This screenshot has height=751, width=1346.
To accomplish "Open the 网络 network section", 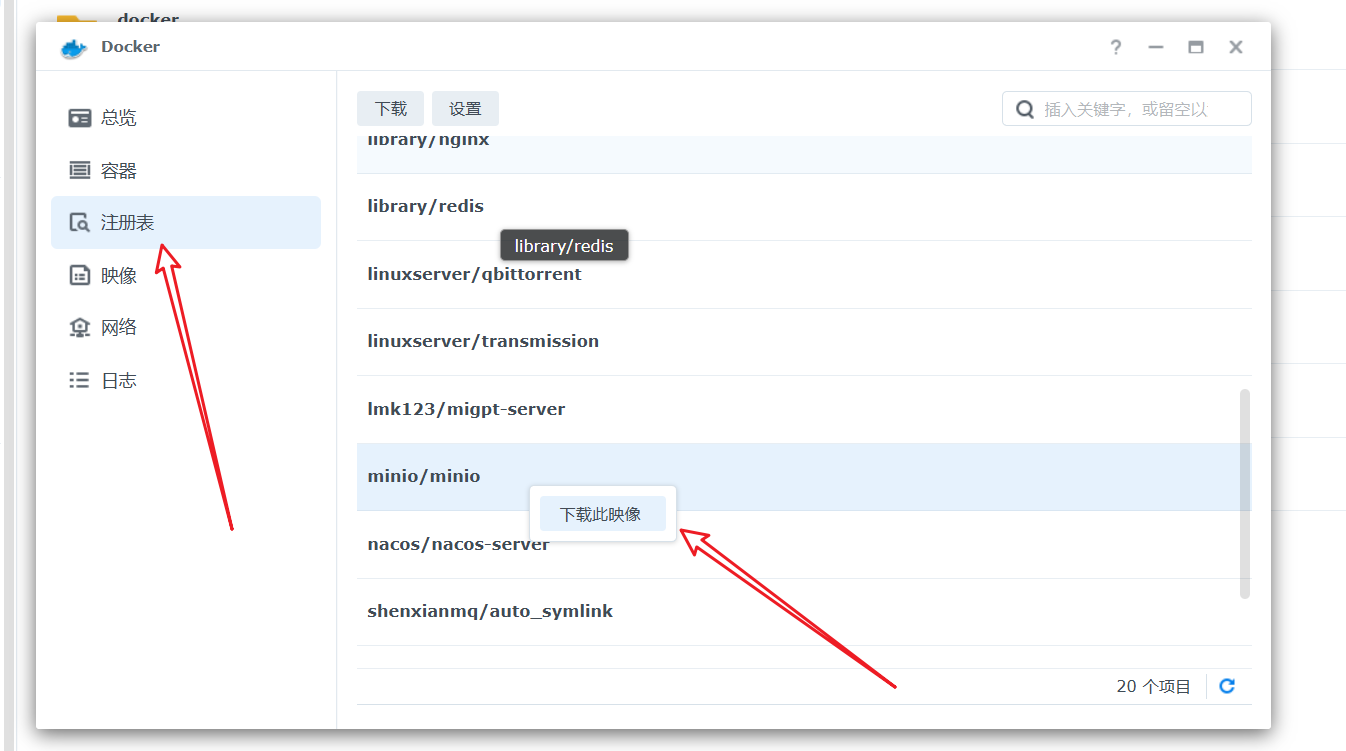I will pyautogui.click(x=186, y=327).
